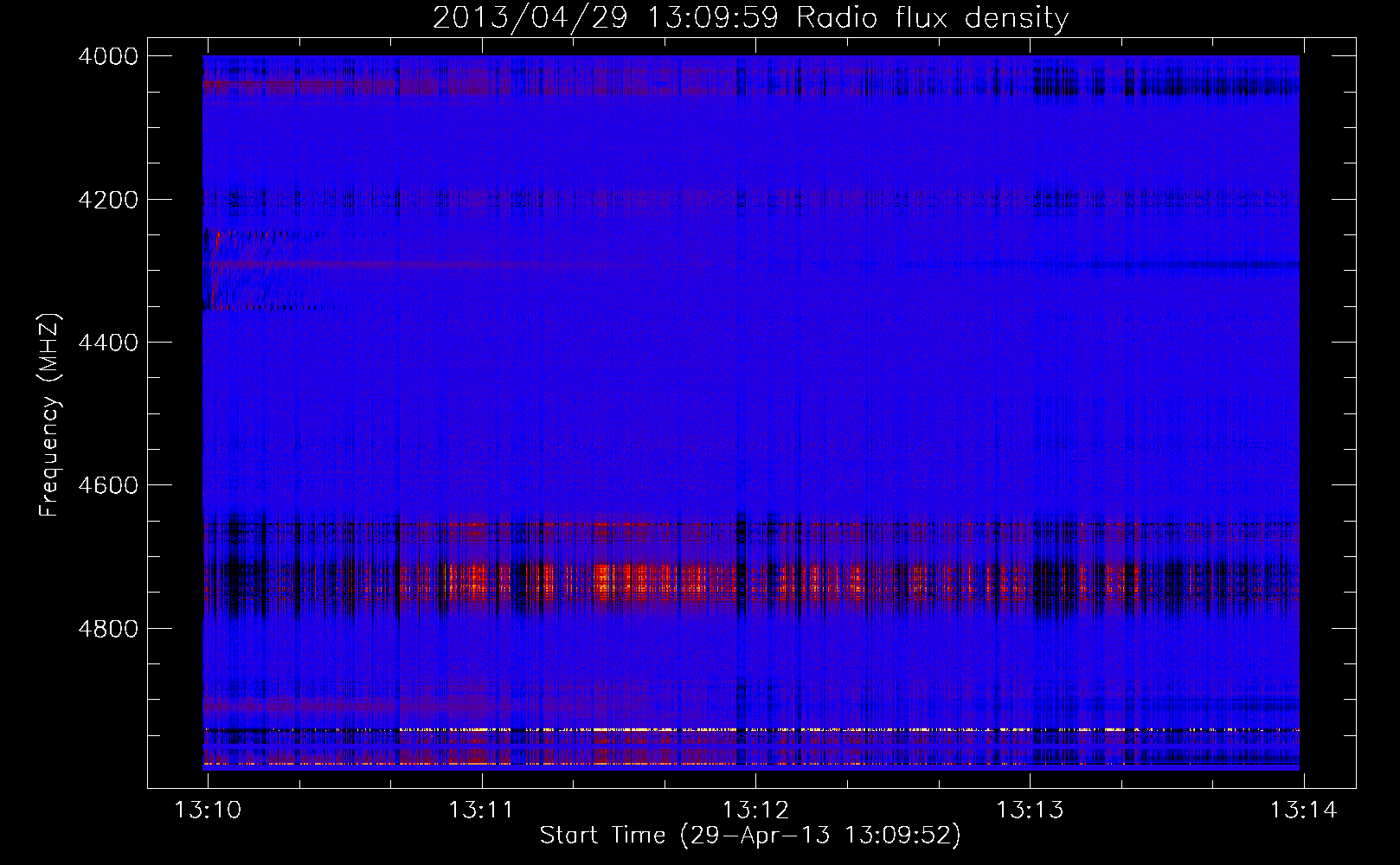Click the 4400 frequency tick label
Screen dimensions: 1400x865
point(108,343)
